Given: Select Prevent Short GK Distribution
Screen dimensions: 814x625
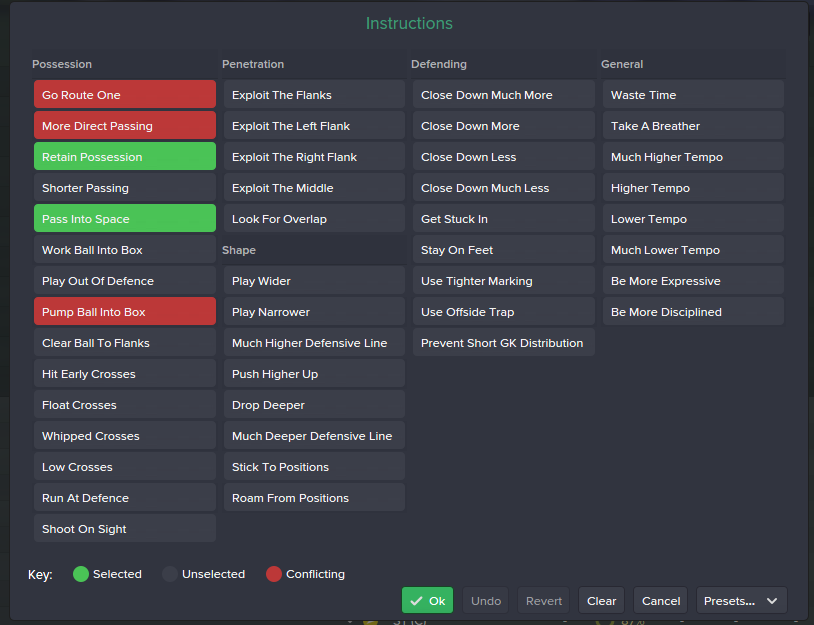Looking at the screenshot, I should (504, 342).
